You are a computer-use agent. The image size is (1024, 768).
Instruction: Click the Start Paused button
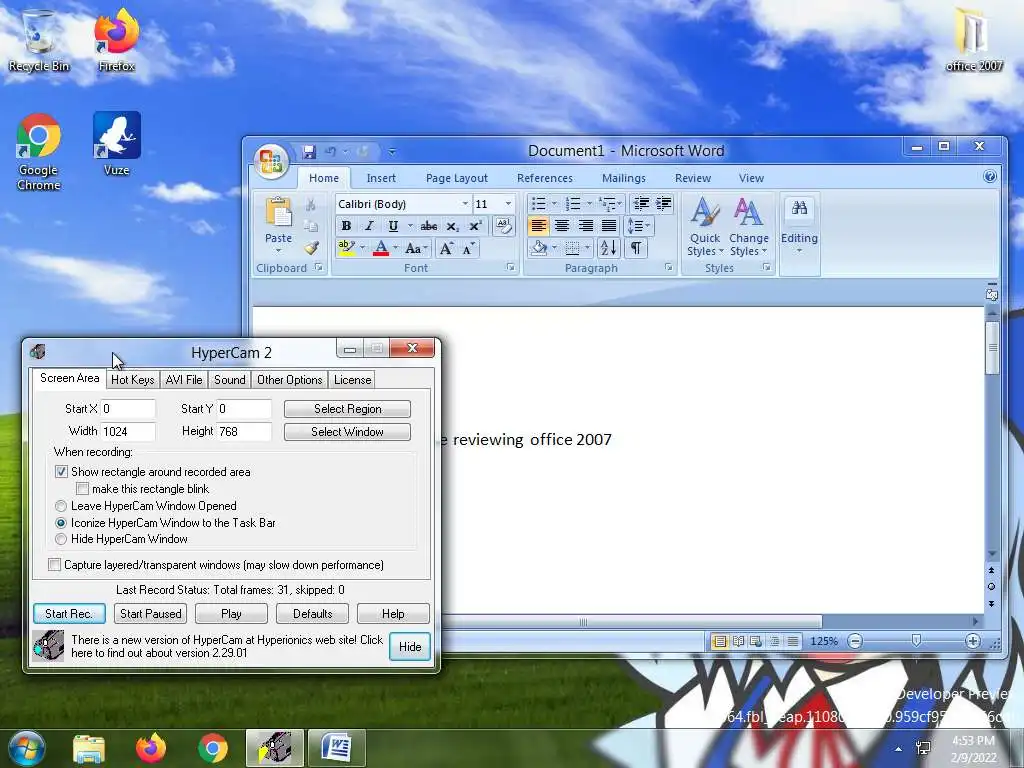(x=150, y=614)
